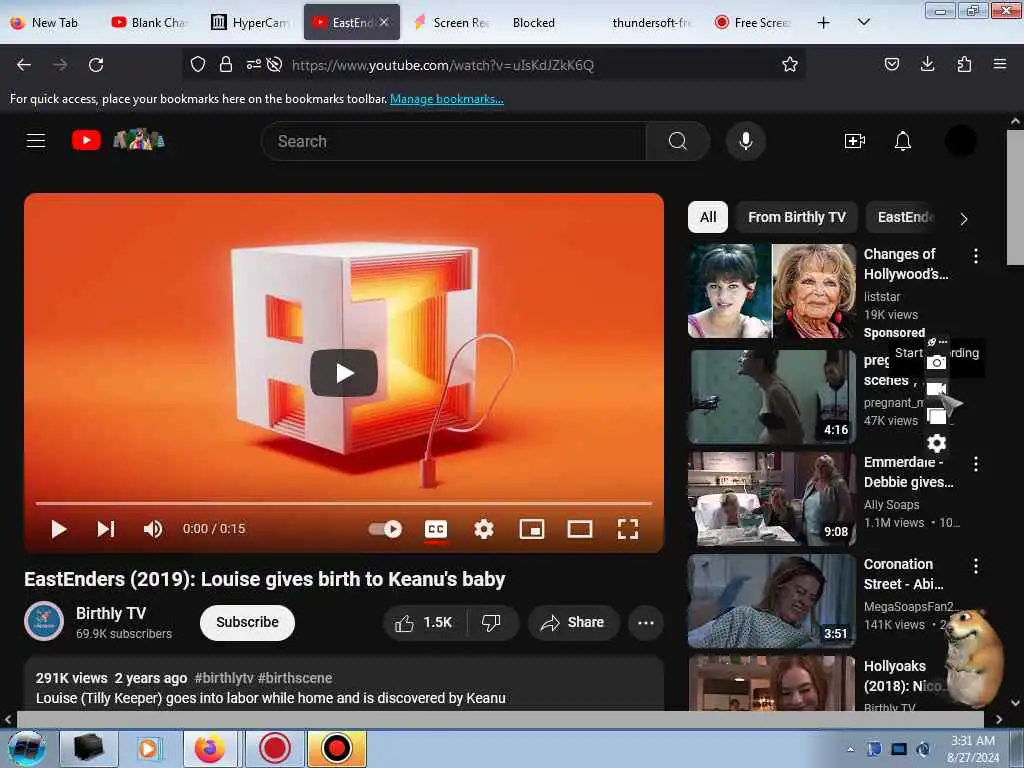Click the #birthlytv hashtag
This screenshot has height=768, width=1024.
tap(224, 678)
